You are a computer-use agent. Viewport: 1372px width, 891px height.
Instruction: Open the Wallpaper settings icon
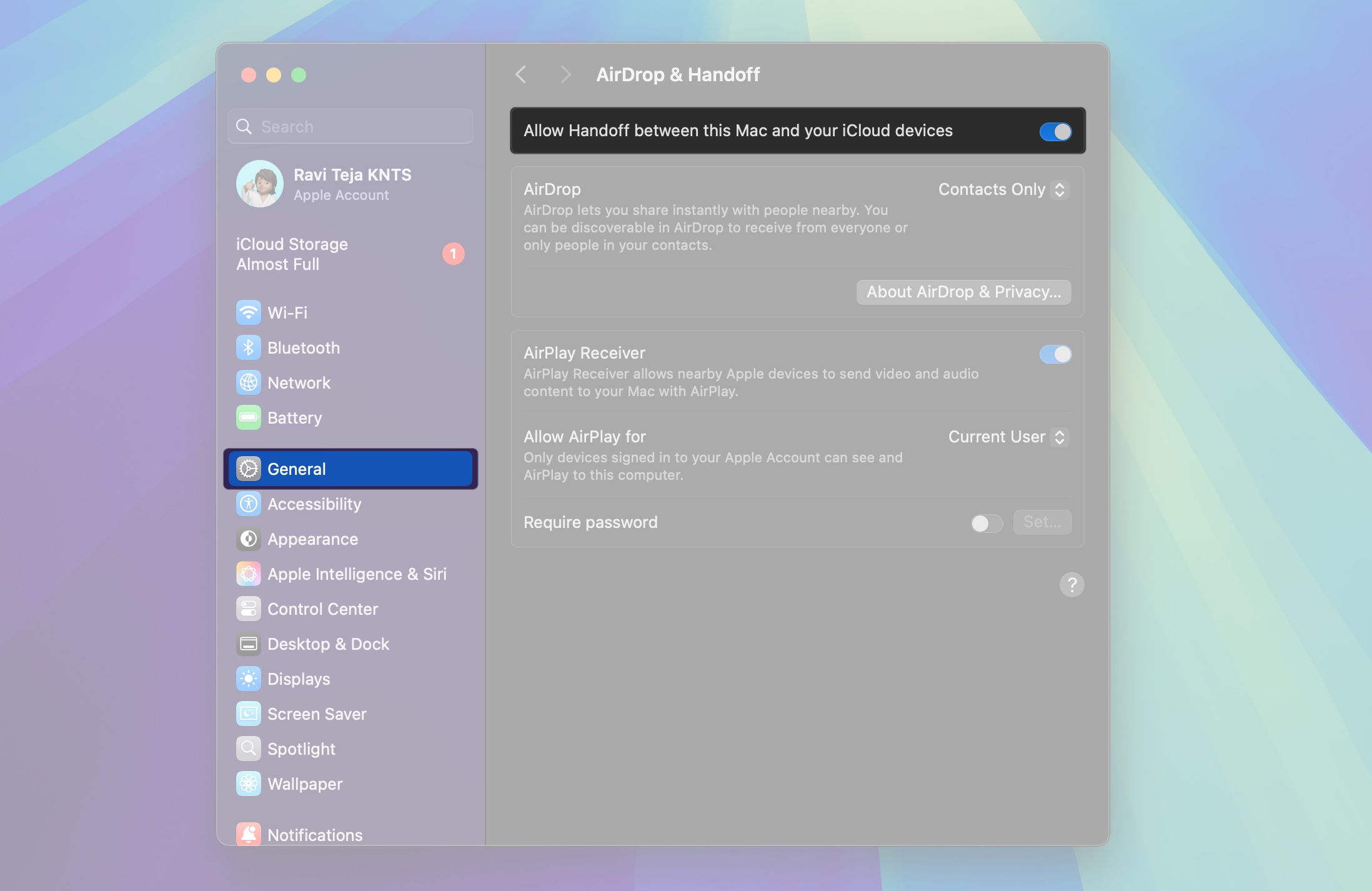(249, 784)
